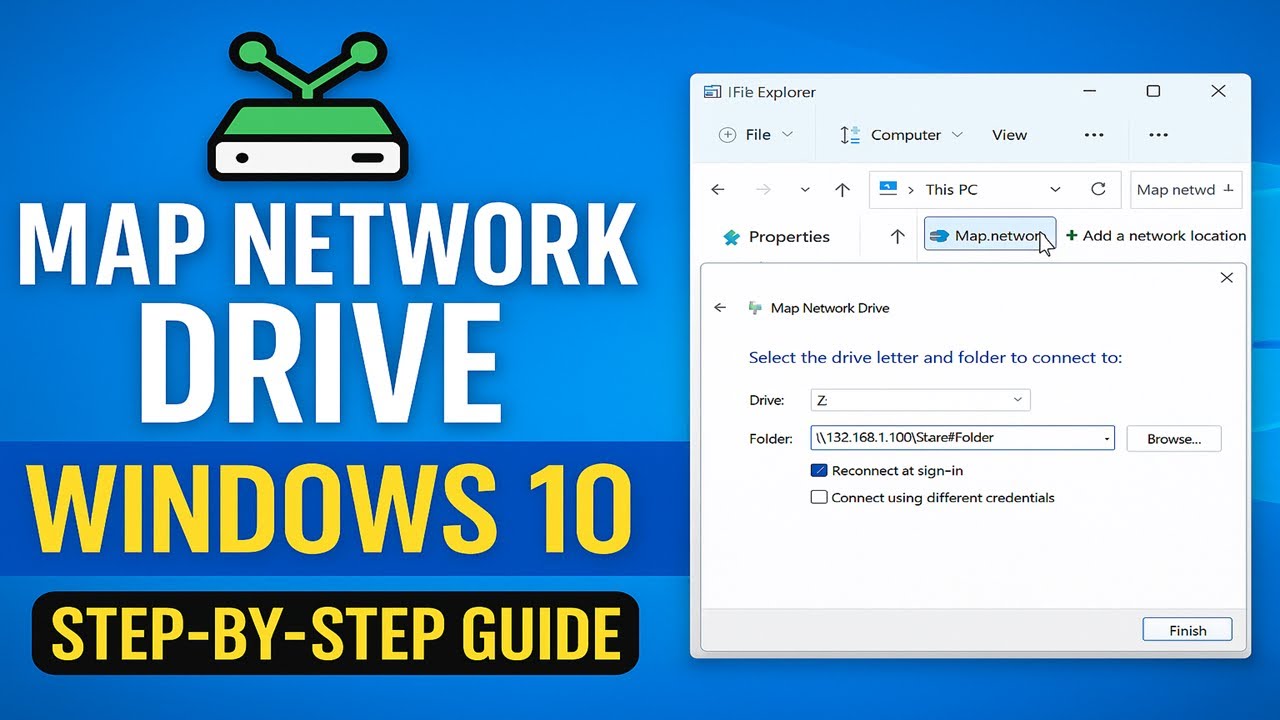1280x720 pixels.
Task: Close the Map Network Drive dialog
Action: (x=1227, y=278)
